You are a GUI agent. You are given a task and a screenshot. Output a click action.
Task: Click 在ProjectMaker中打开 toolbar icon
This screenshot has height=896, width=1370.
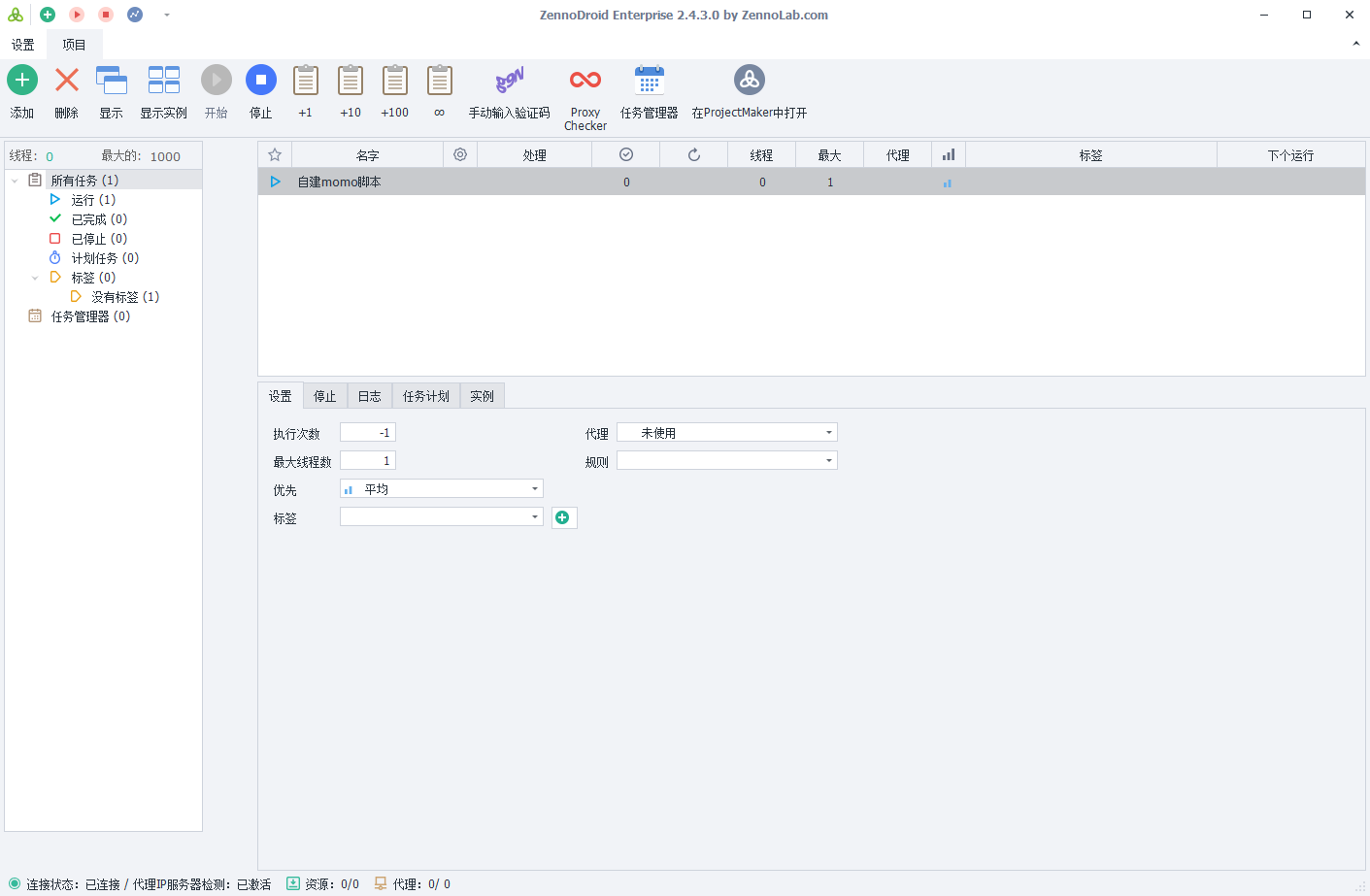coord(750,80)
